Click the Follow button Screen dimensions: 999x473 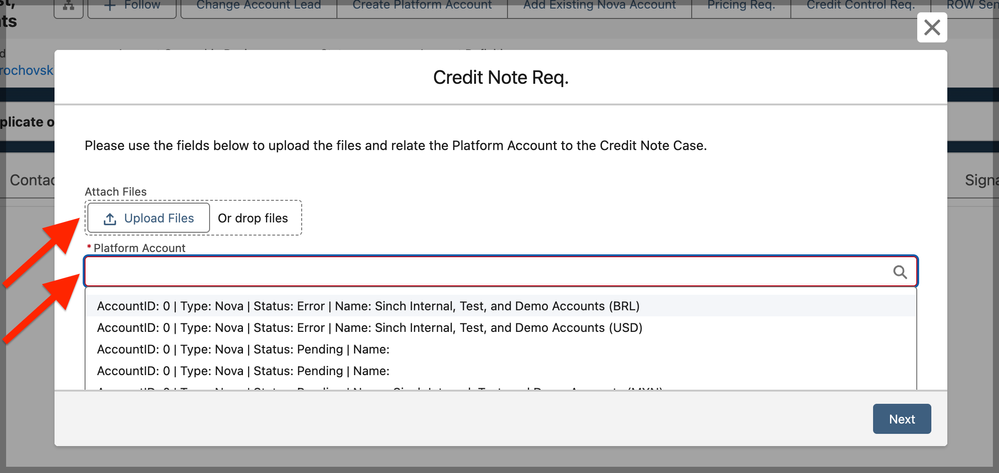click(x=131, y=6)
